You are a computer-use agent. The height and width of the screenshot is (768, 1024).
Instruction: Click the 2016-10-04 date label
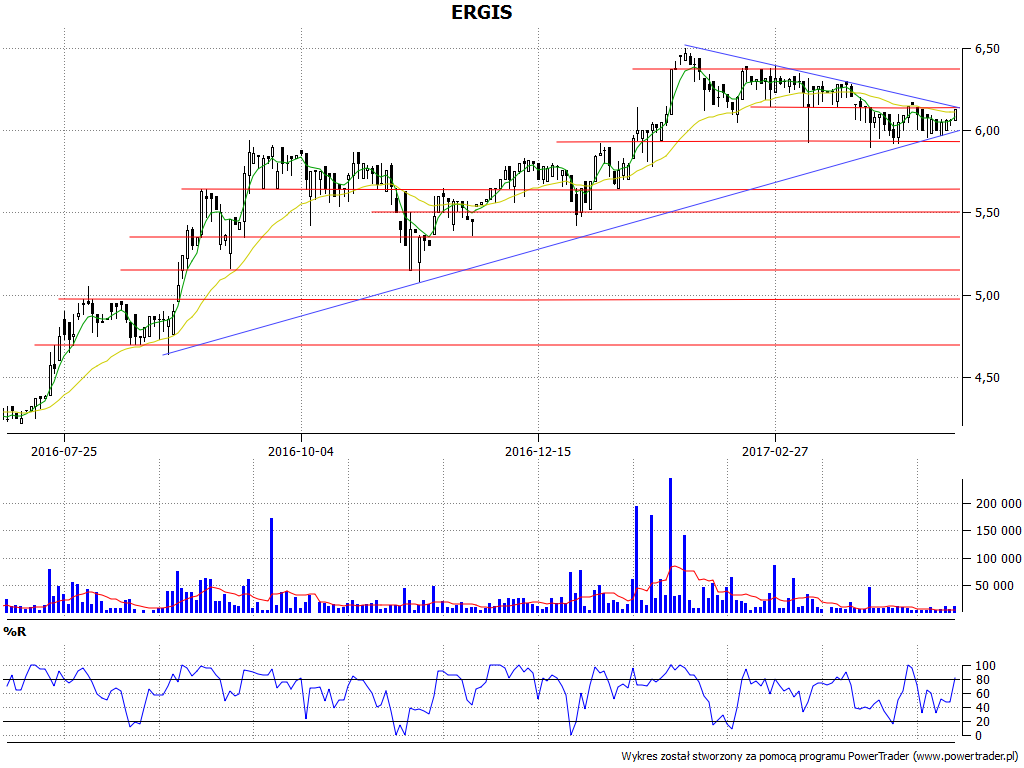300,451
